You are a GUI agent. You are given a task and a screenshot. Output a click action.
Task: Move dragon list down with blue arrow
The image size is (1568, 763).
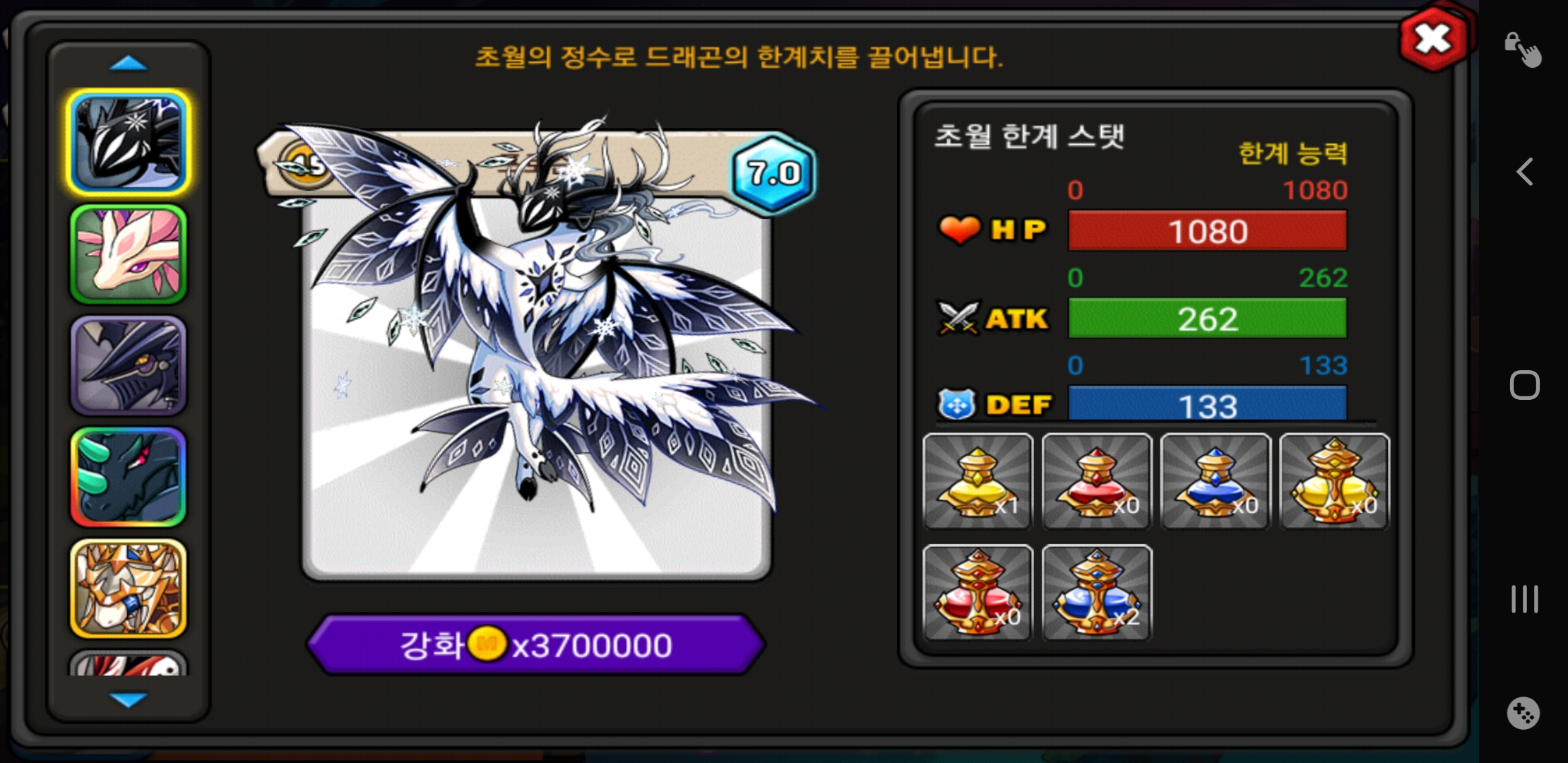[x=129, y=699]
